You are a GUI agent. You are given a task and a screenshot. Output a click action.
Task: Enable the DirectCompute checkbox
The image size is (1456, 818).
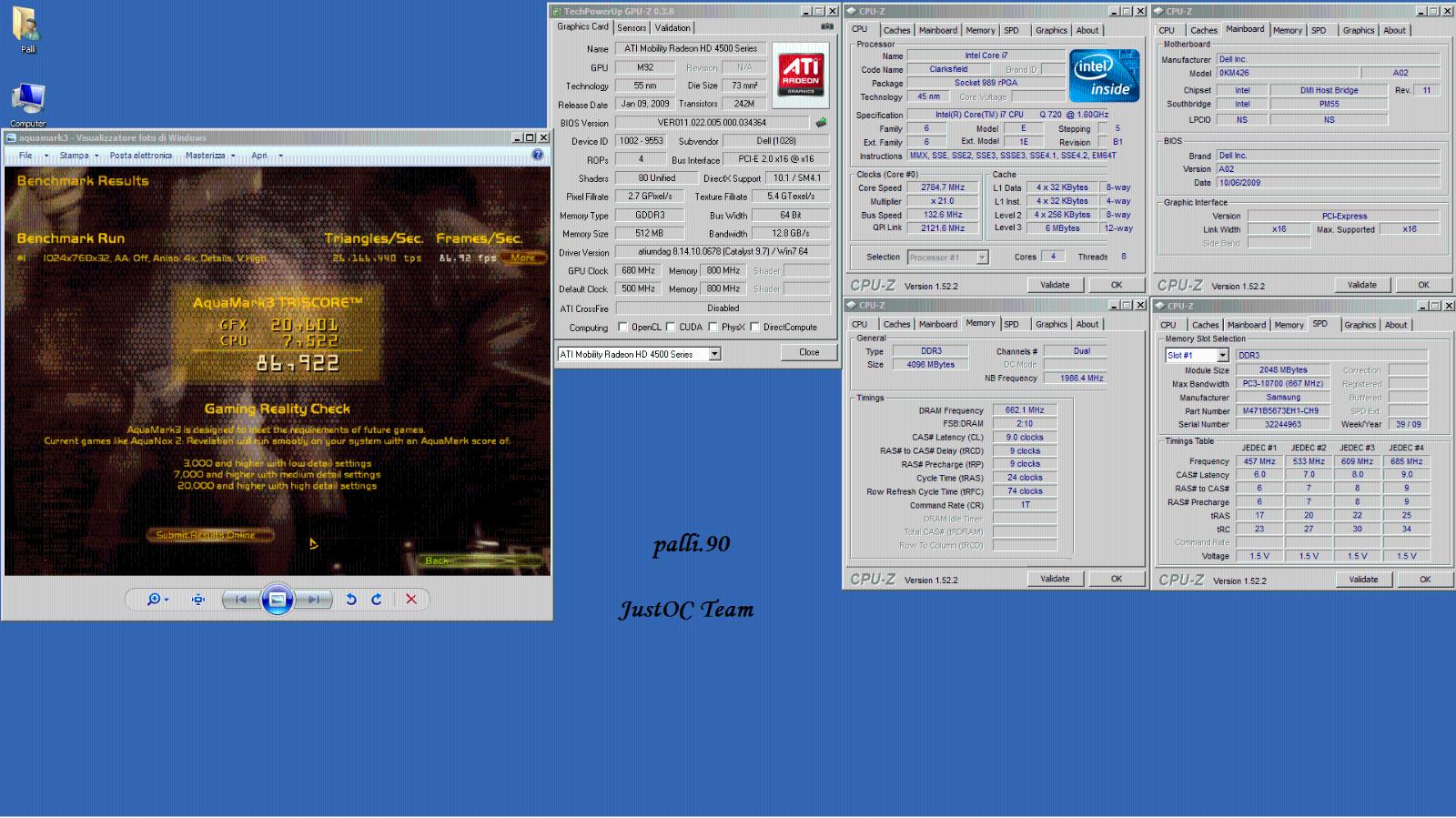tap(754, 328)
